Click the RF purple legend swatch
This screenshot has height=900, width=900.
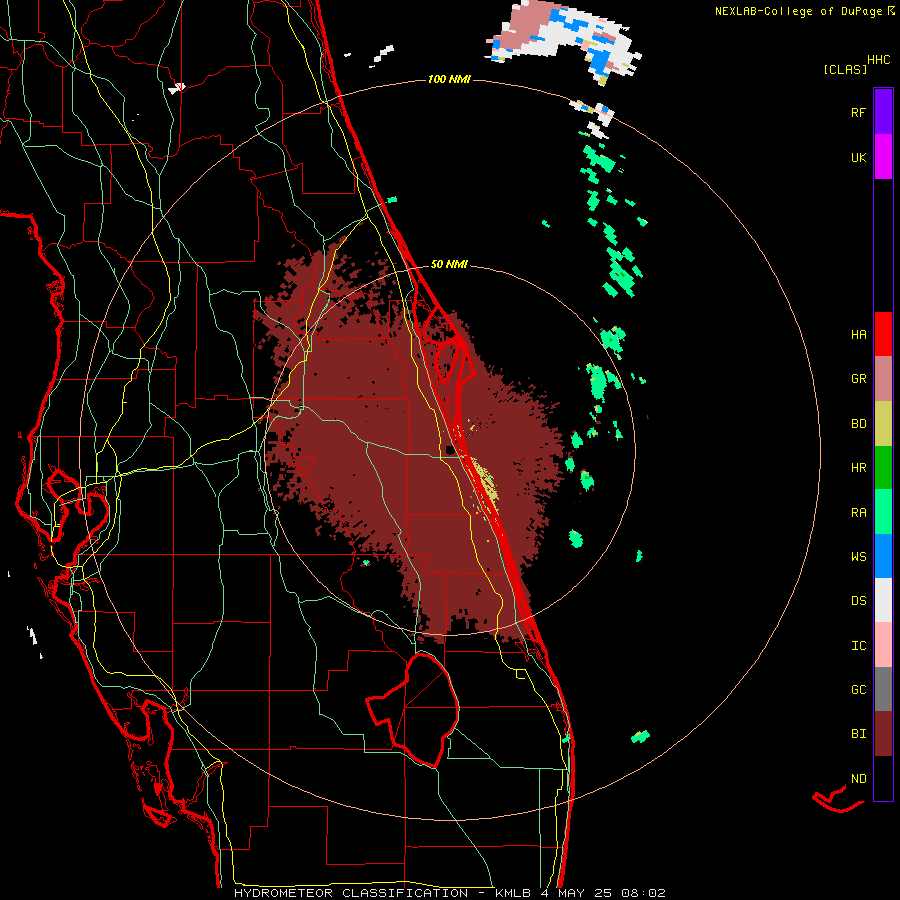click(x=883, y=111)
